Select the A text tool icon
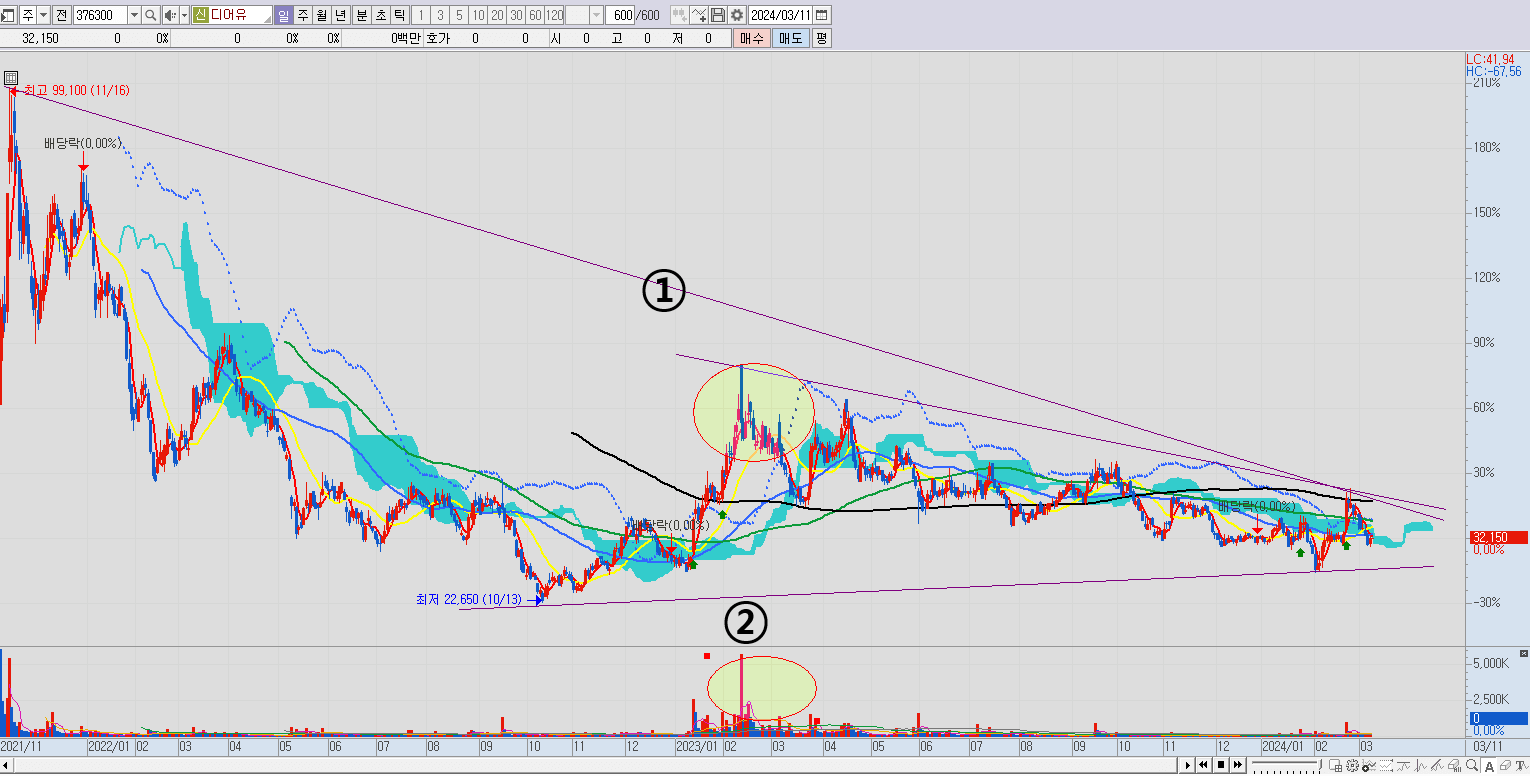Screen dimensions: 1530x776 click(1488, 767)
